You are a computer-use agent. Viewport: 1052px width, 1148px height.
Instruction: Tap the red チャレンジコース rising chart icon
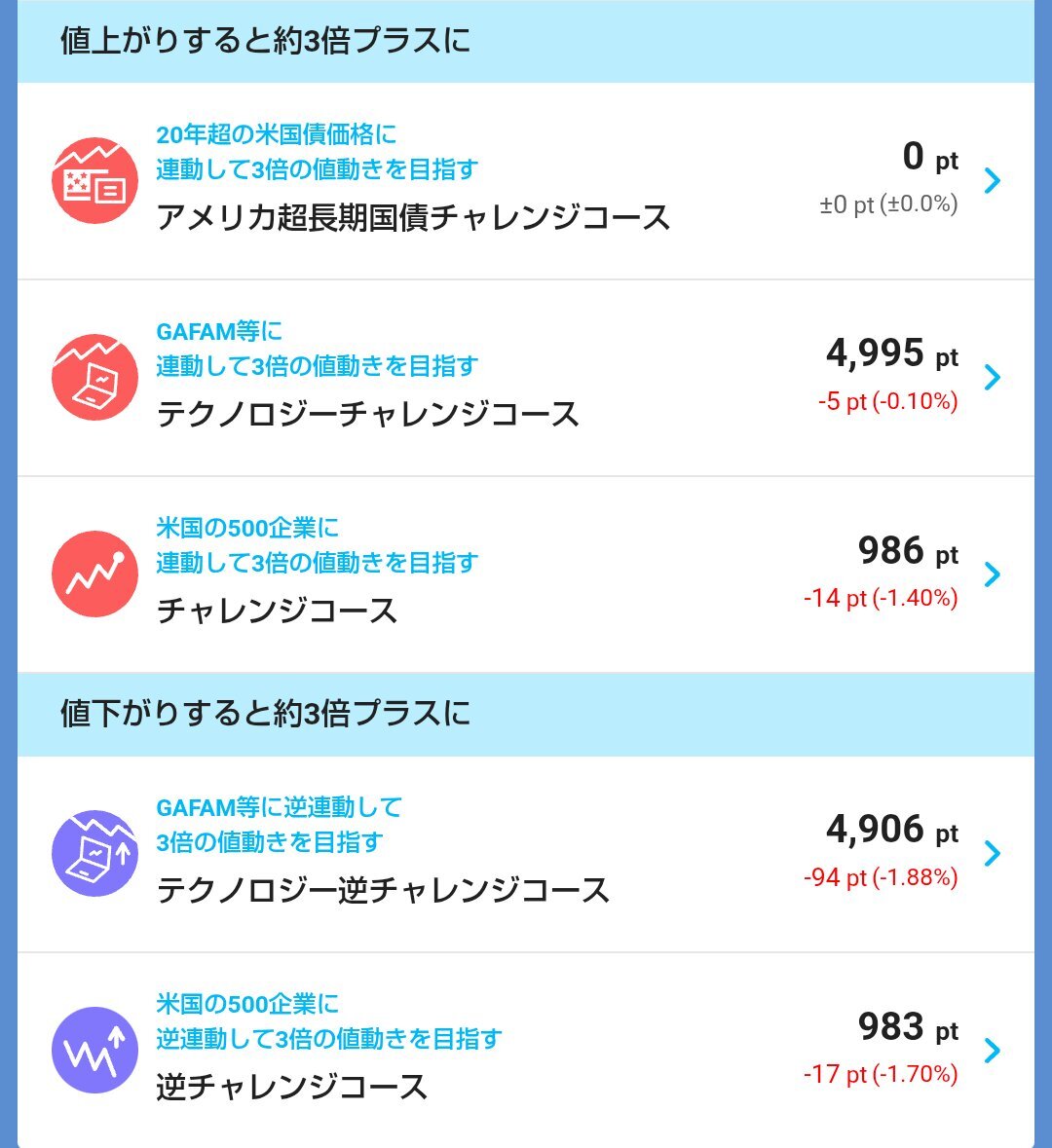tap(94, 574)
